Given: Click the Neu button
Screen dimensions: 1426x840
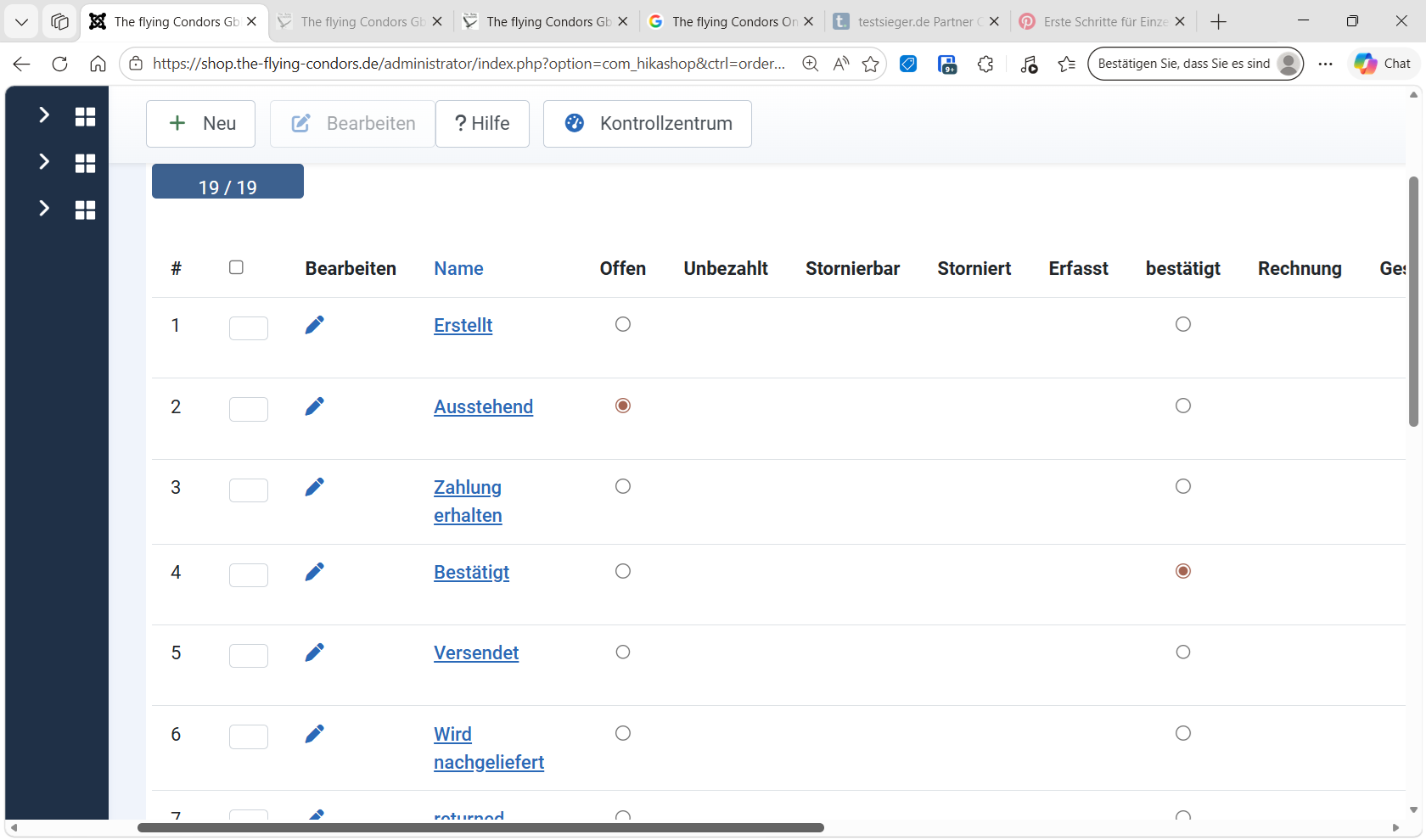Looking at the screenshot, I should coord(201,124).
